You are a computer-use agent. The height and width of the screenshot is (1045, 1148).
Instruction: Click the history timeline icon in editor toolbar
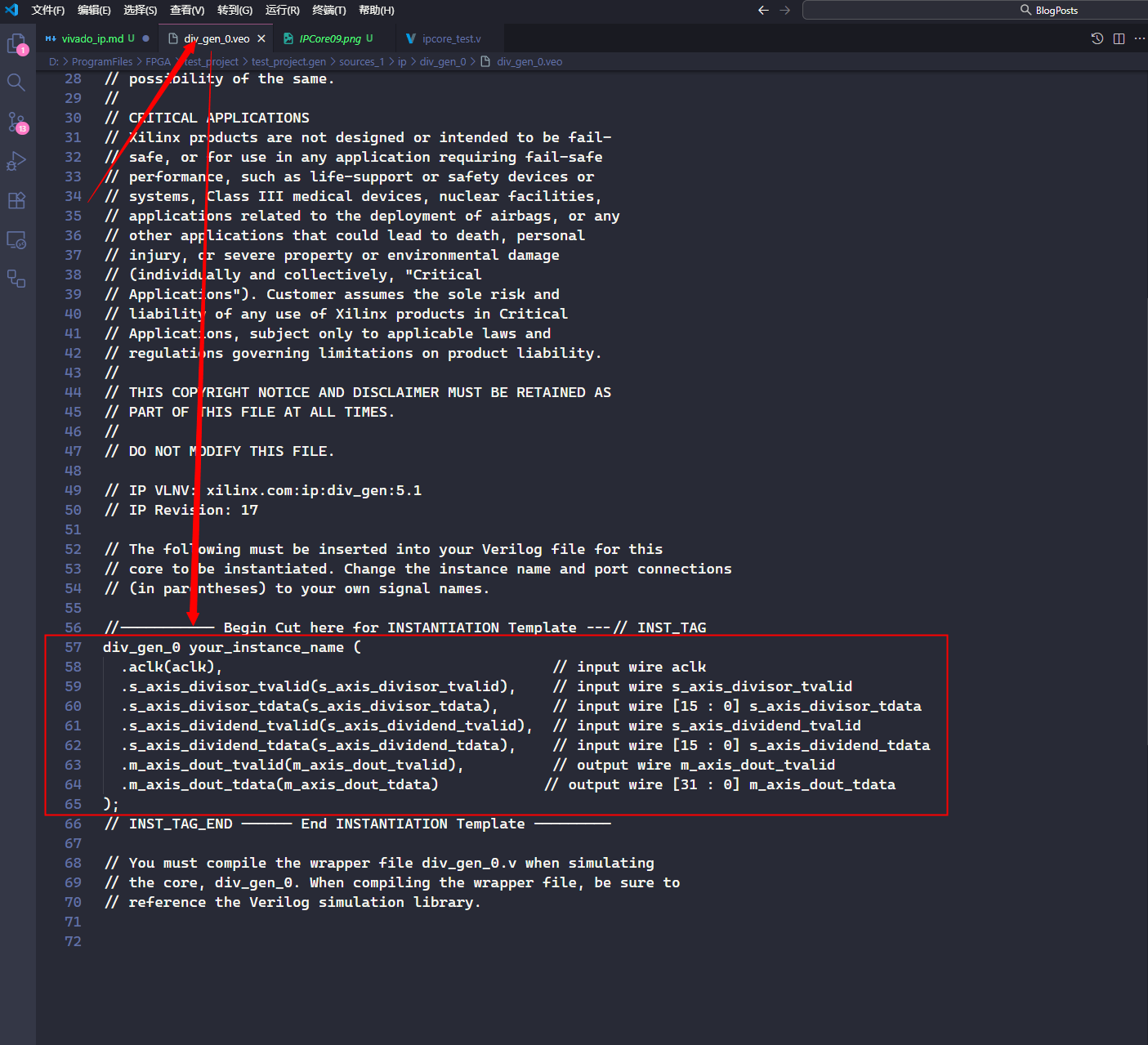point(1097,38)
